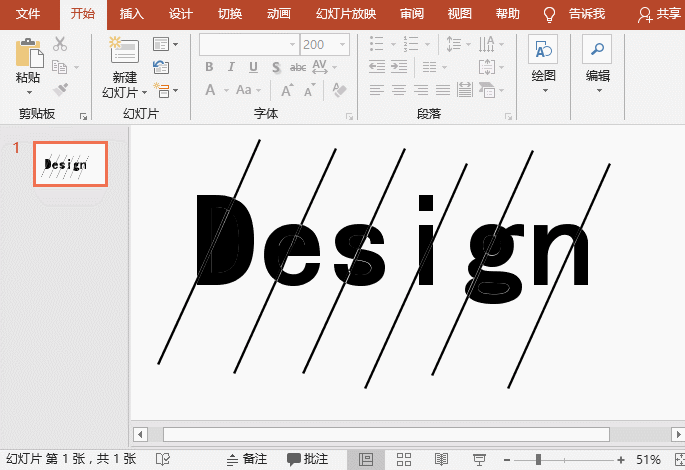
Task: Click the 共享 (Share) button
Action: pyautogui.click(x=659, y=14)
